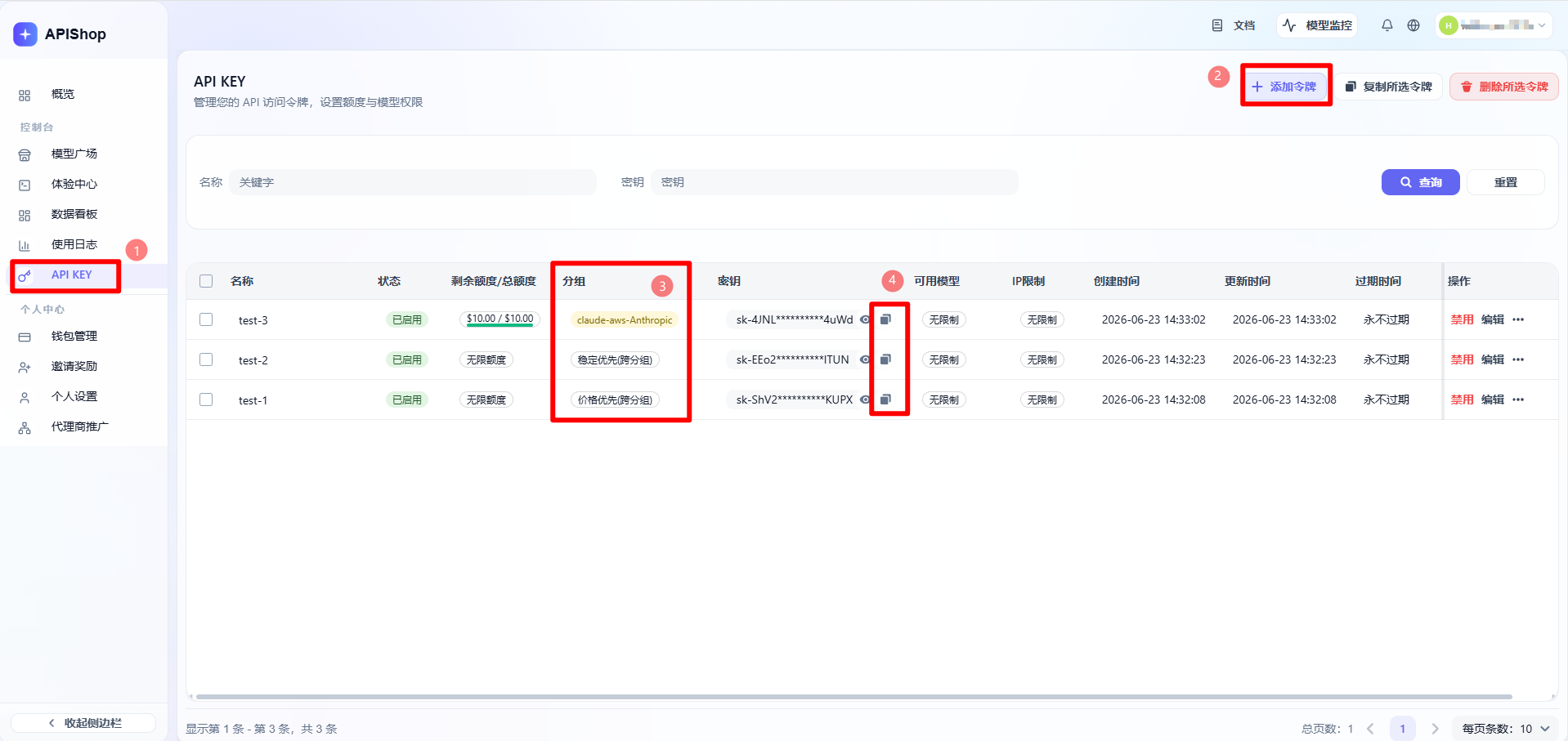
Task: Tick the checkbox for test-1
Action: tap(206, 400)
